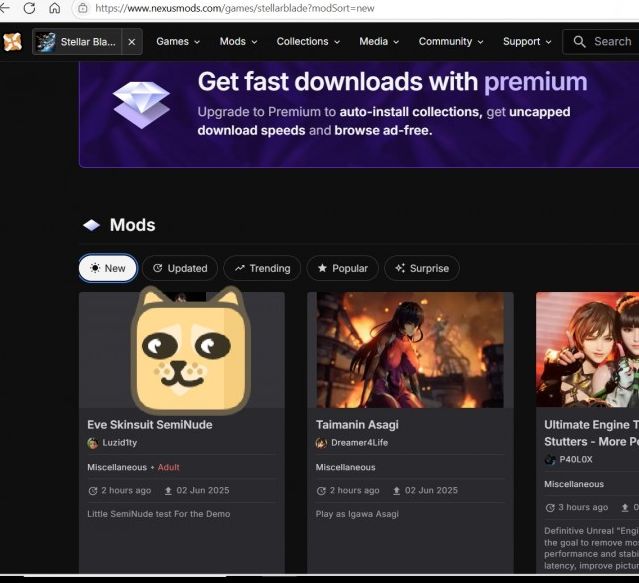Open Miscellaneous category on Taimanin Asagi card

(x=345, y=467)
